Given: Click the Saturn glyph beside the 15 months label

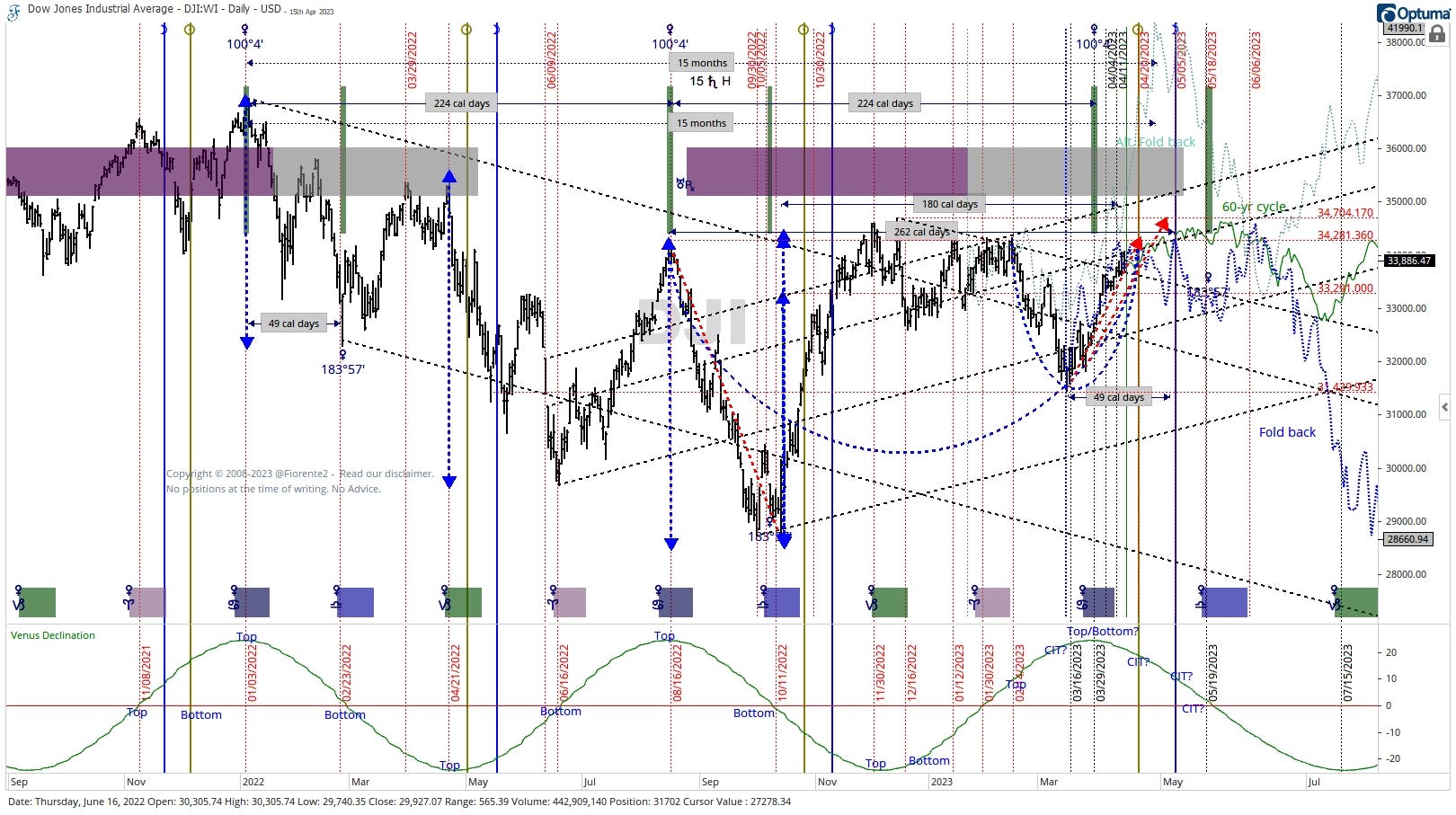Looking at the screenshot, I should [x=711, y=81].
